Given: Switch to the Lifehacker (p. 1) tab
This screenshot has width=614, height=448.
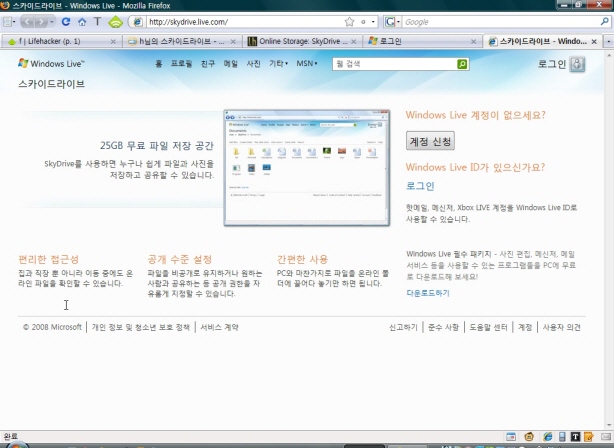Looking at the screenshot, I should coord(61,41).
